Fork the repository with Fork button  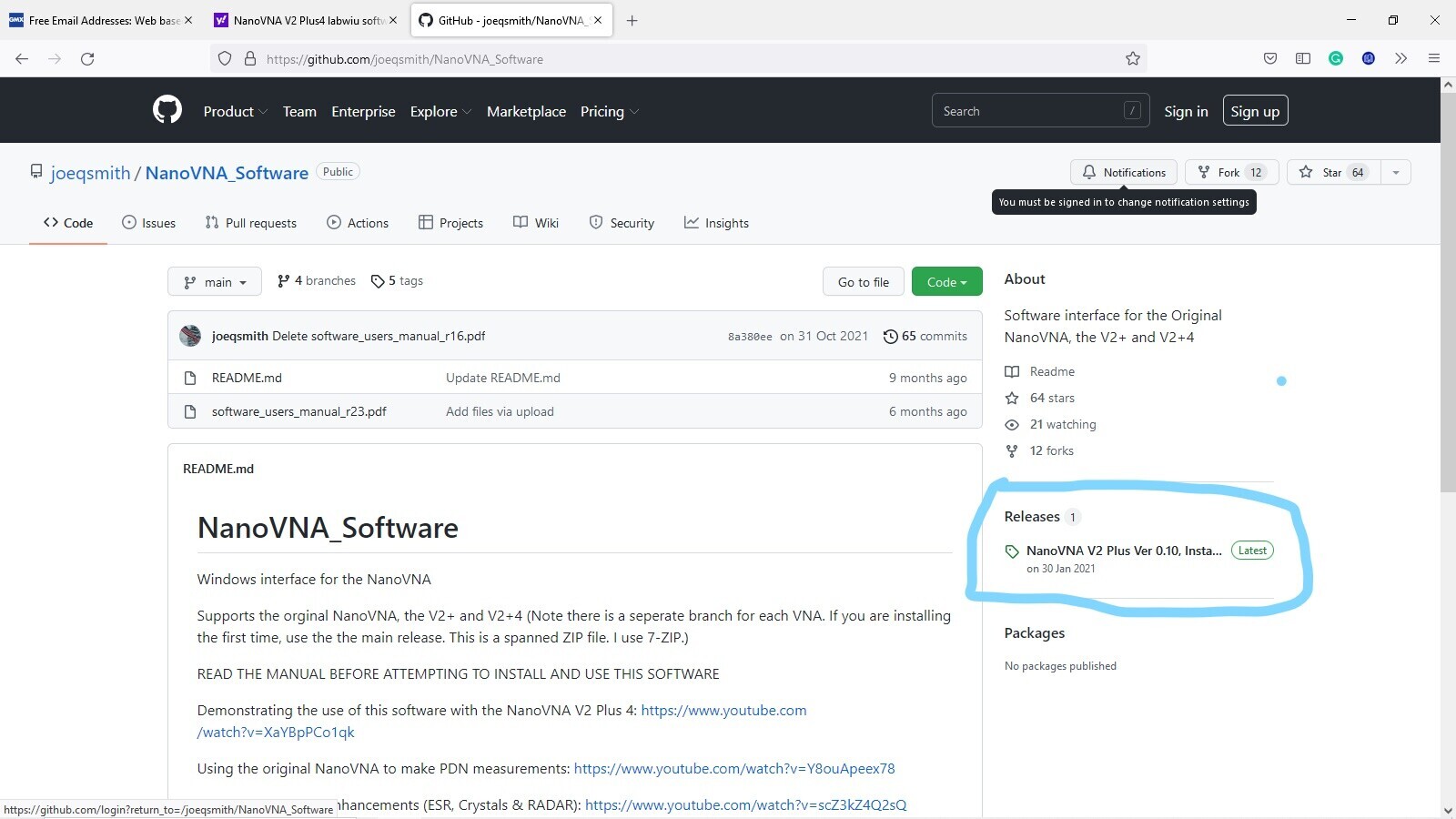tap(1232, 172)
